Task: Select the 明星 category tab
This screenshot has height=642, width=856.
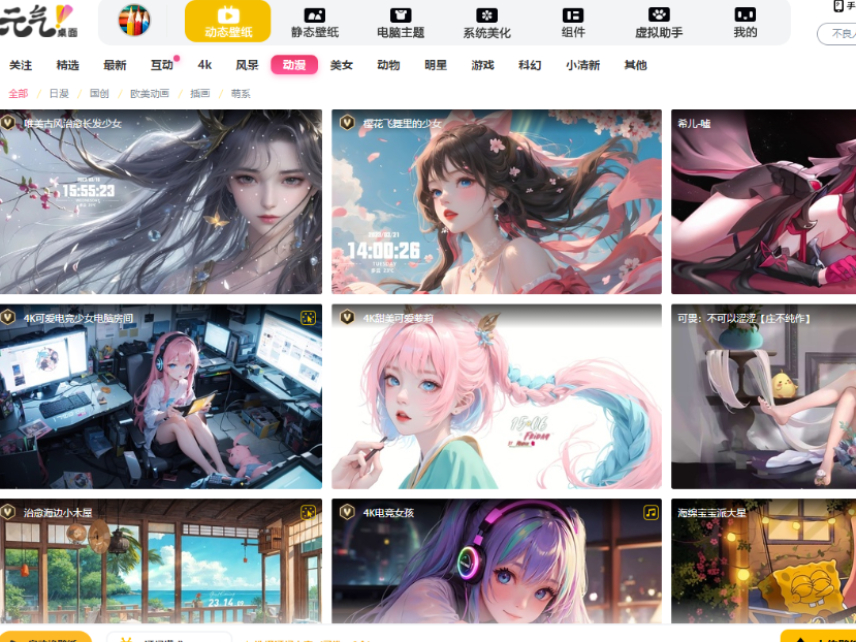Action: pyautogui.click(x=436, y=66)
